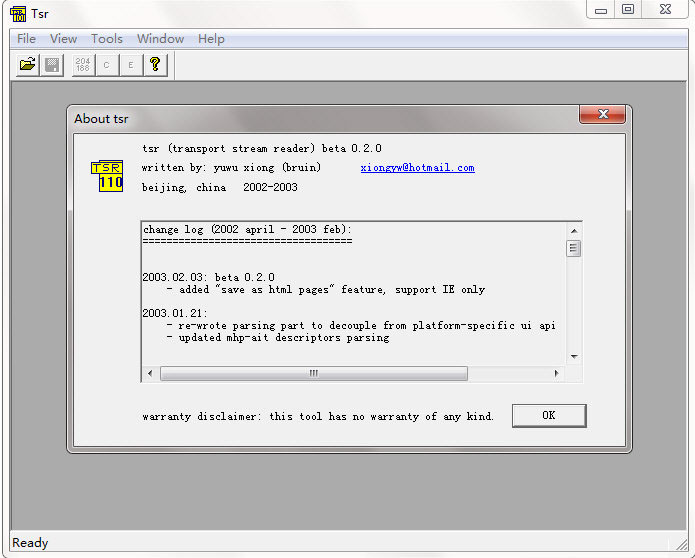Click the "change log (2002 april - 2003 feb)" heading

[x=247, y=230]
